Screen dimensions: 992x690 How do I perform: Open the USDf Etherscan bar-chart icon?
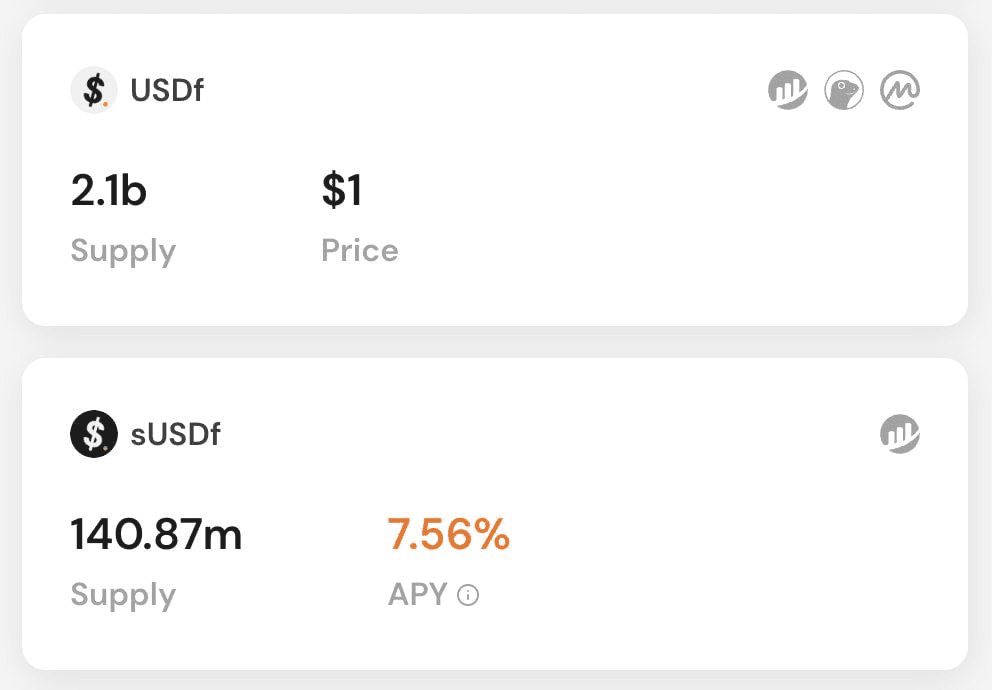click(788, 91)
